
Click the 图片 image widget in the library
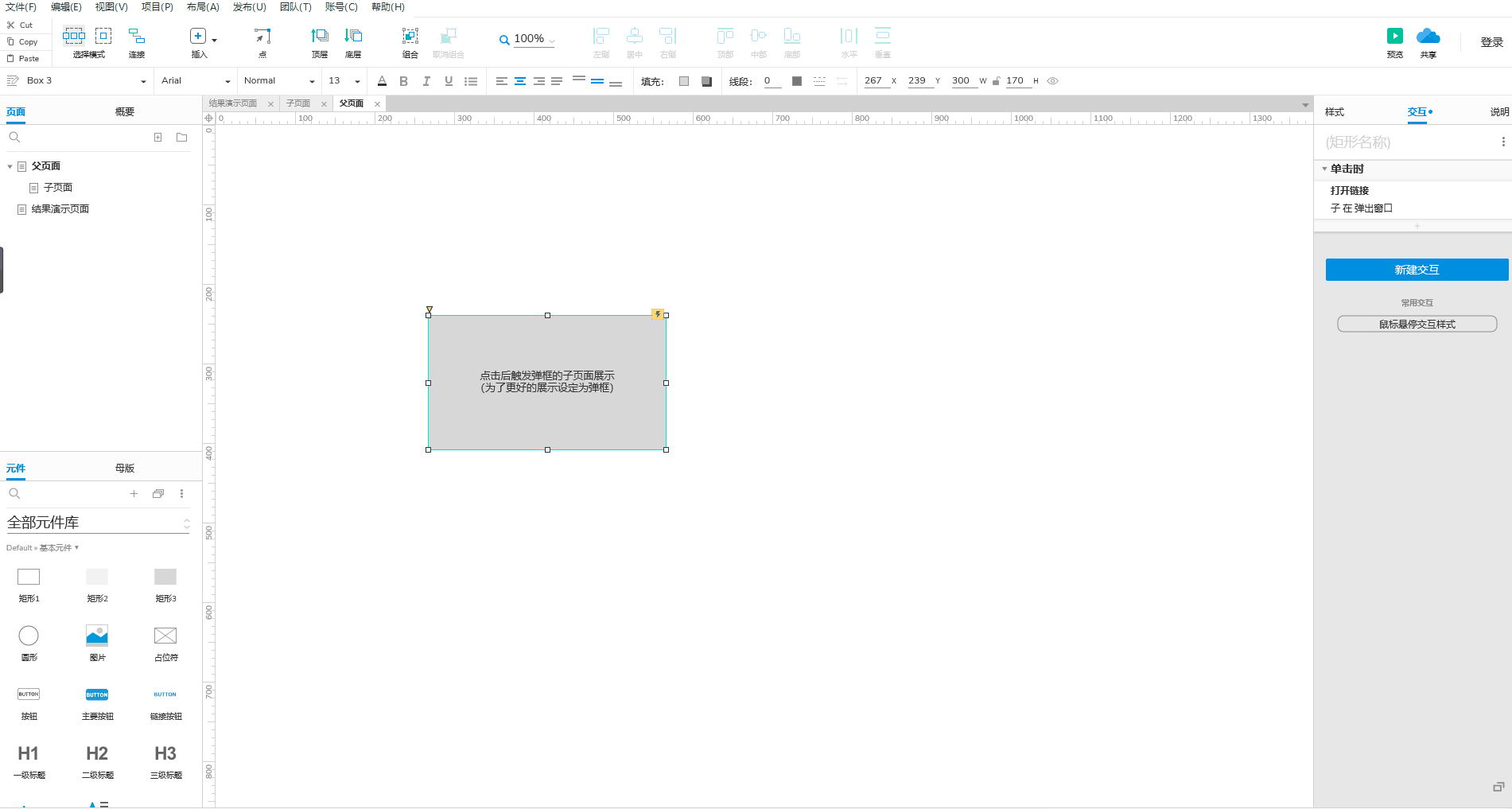97,635
